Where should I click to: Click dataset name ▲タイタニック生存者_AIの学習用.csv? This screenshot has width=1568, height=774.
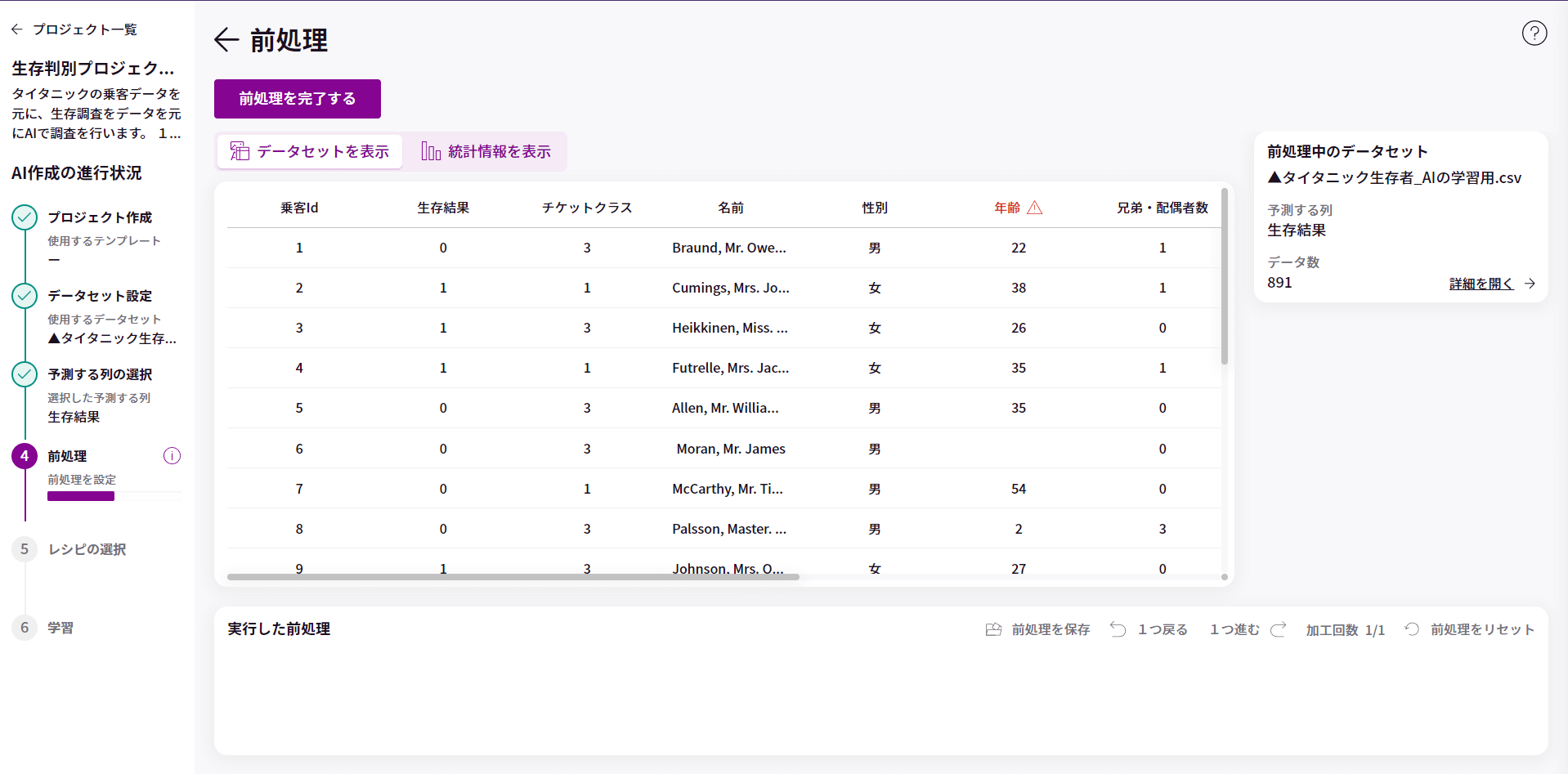[1395, 177]
